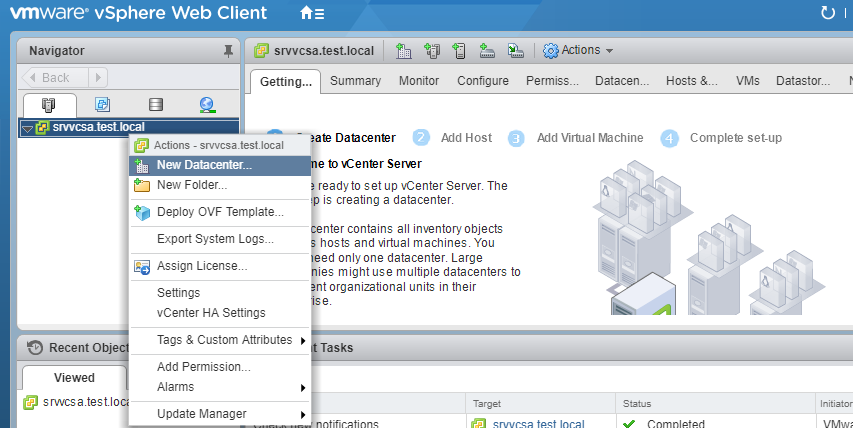853x428 pixels.
Task: Switch to Summary tab
Action: click(x=355, y=81)
